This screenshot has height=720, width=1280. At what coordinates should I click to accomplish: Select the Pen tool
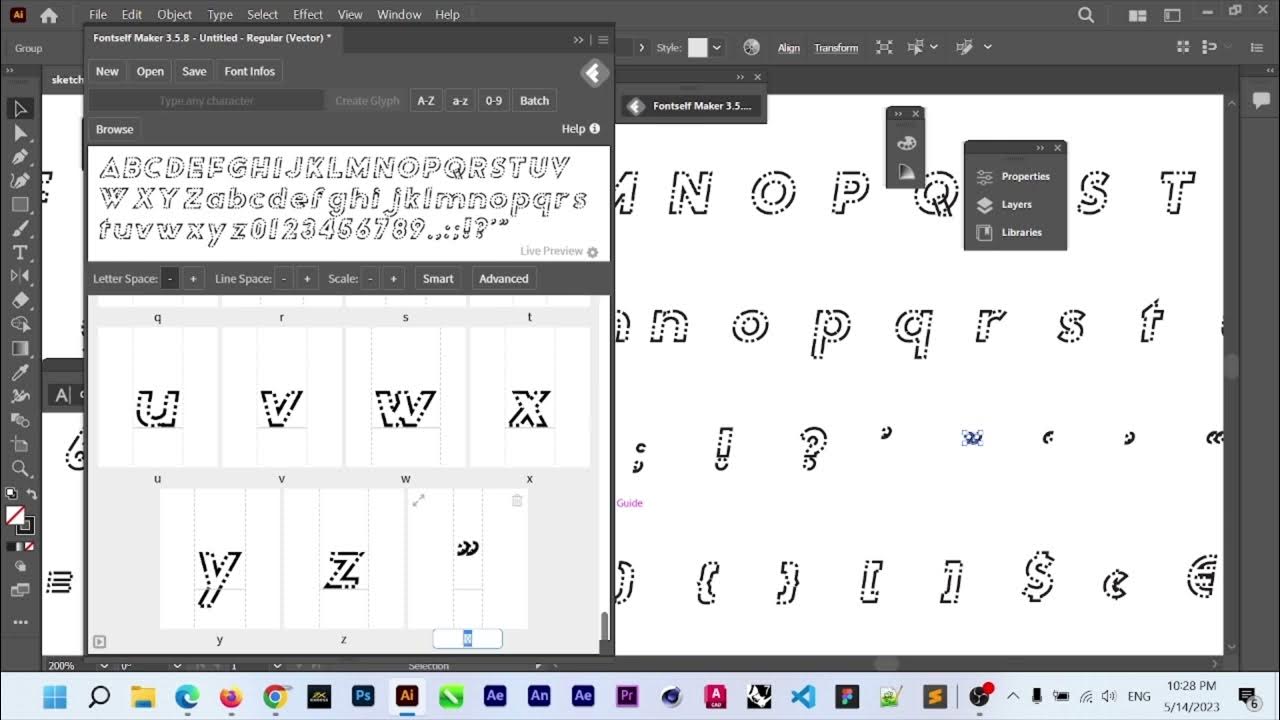pyautogui.click(x=20, y=157)
